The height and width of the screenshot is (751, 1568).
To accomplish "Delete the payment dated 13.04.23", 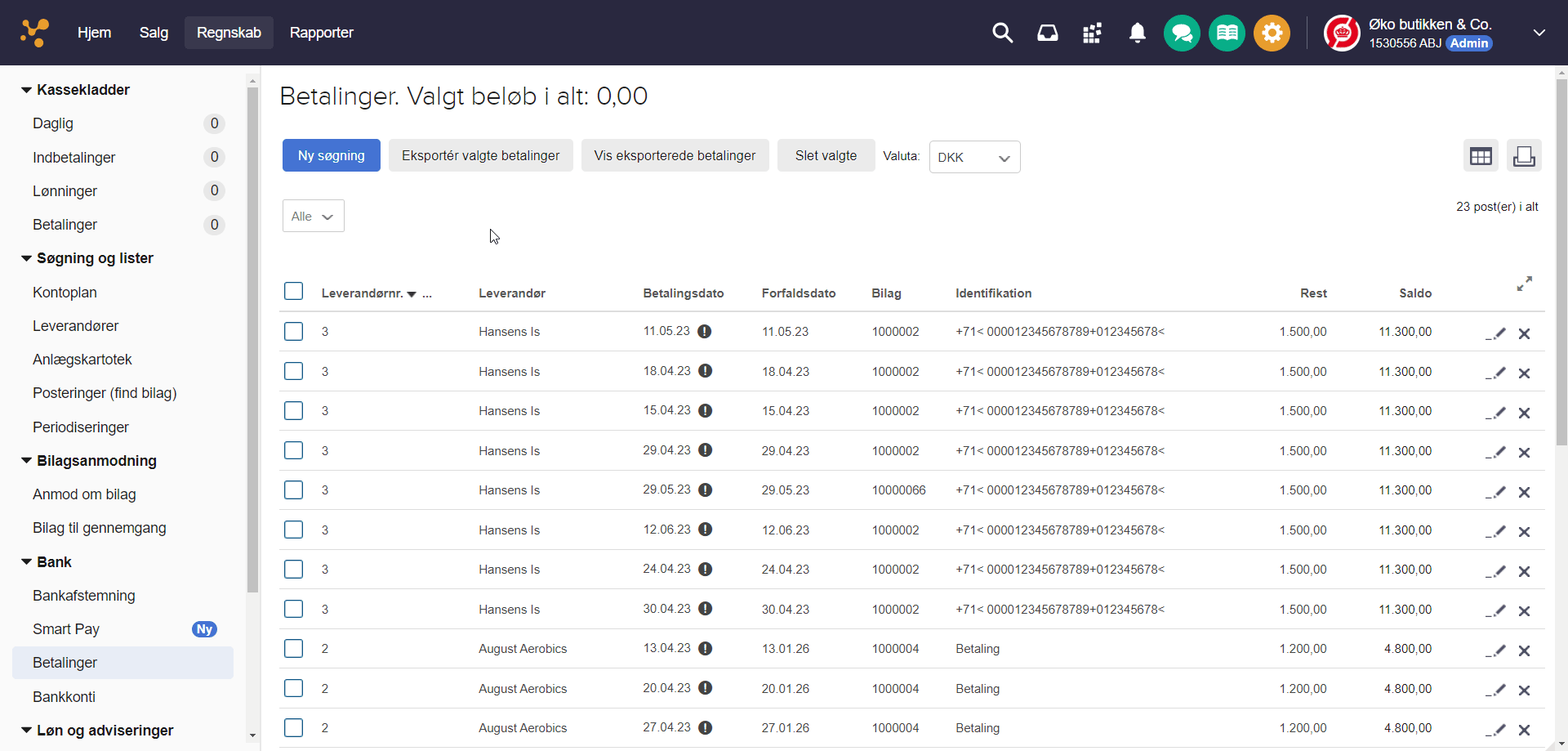I will pos(1524,650).
